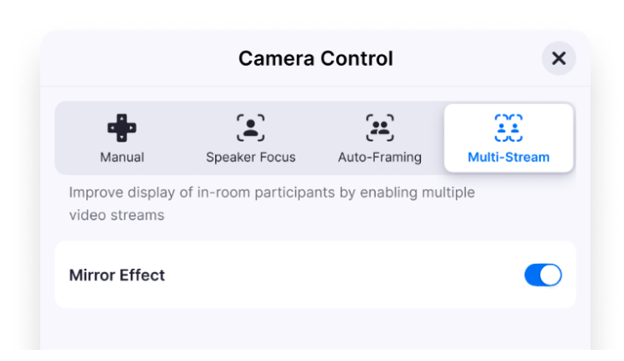Screen dimensions: 624x361
Task: Disable the Mirror Effect switch
Action: (543, 275)
